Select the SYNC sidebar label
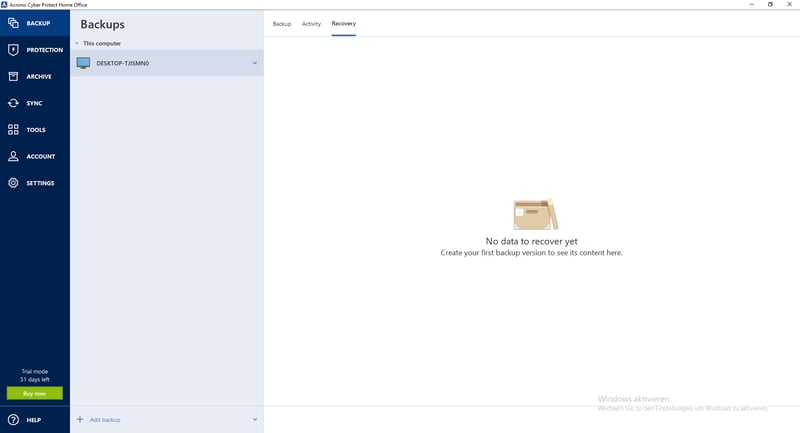 pyautogui.click(x=34, y=103)
